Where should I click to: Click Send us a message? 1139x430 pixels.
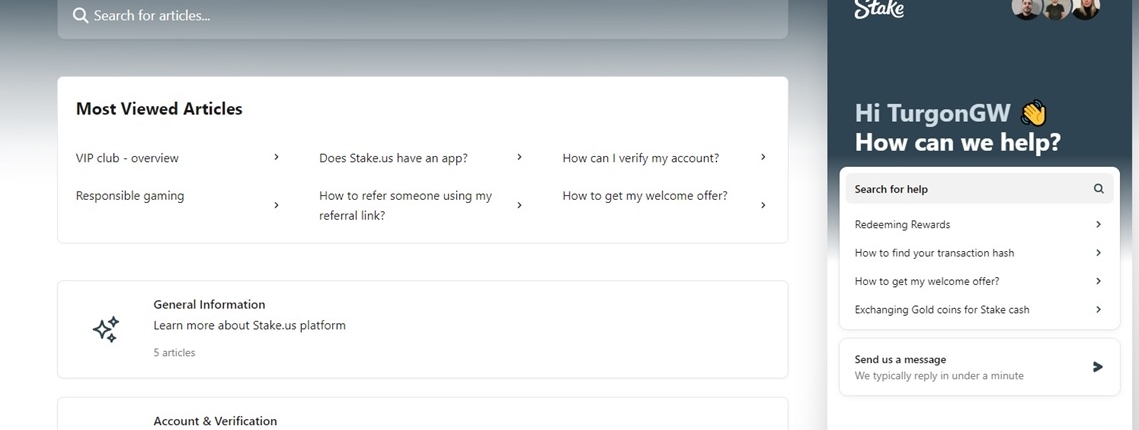[x=979, y=367]
